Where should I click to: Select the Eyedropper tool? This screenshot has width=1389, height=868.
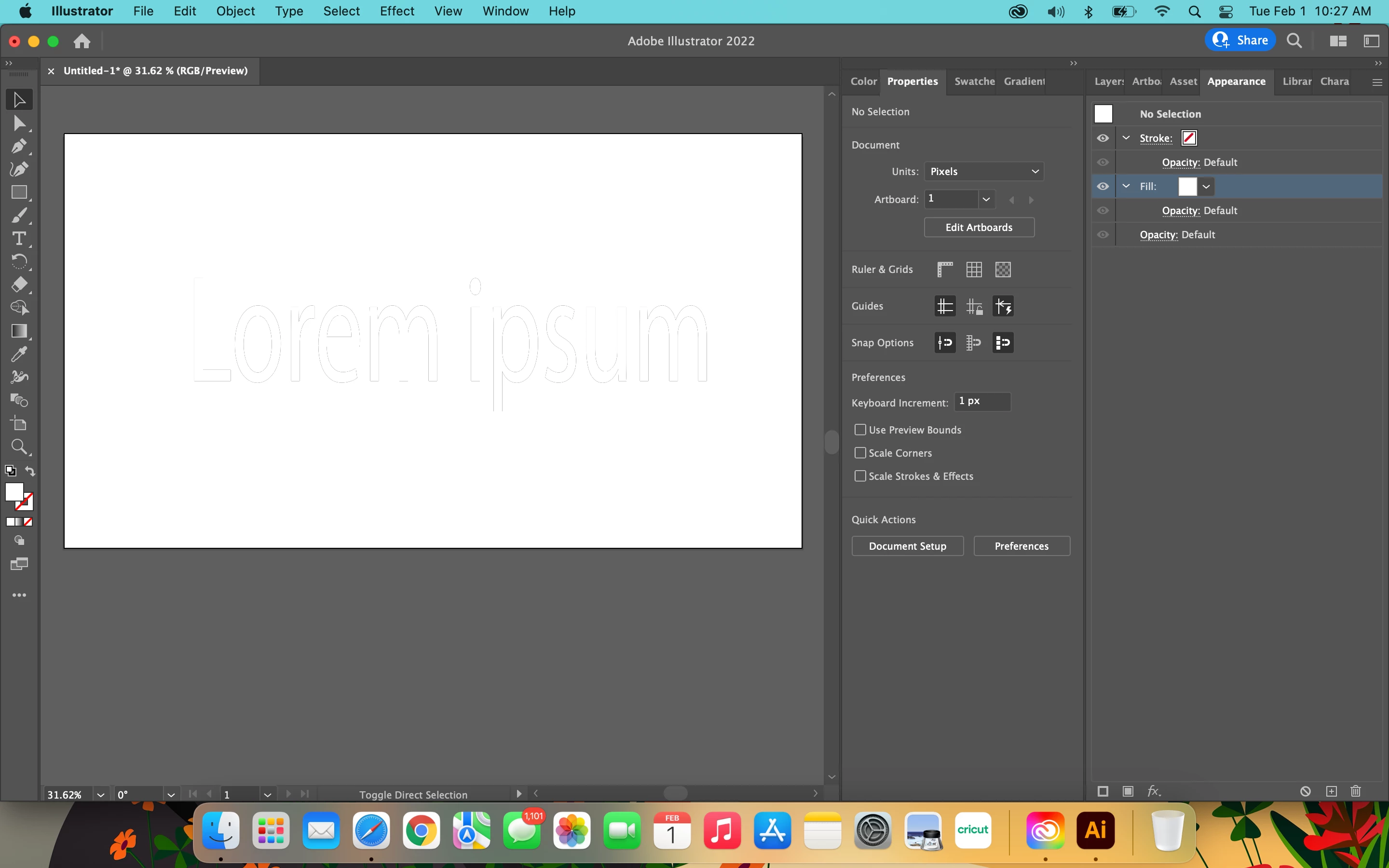coord(19,354)
